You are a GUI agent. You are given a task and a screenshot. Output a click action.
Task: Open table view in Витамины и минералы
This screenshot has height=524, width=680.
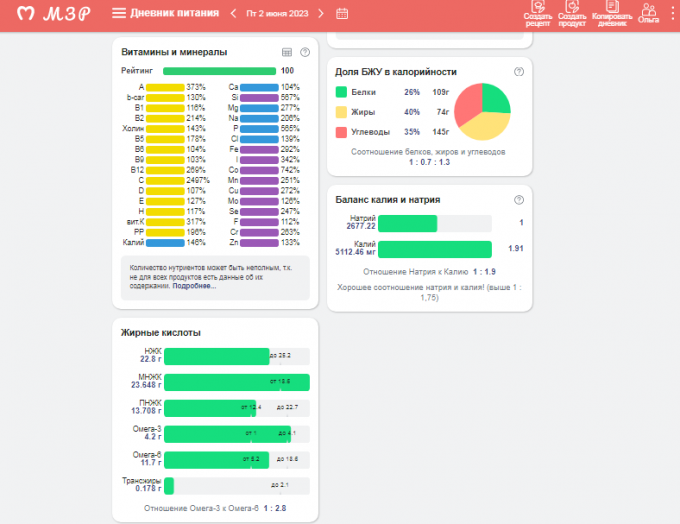tap(286, 52)
